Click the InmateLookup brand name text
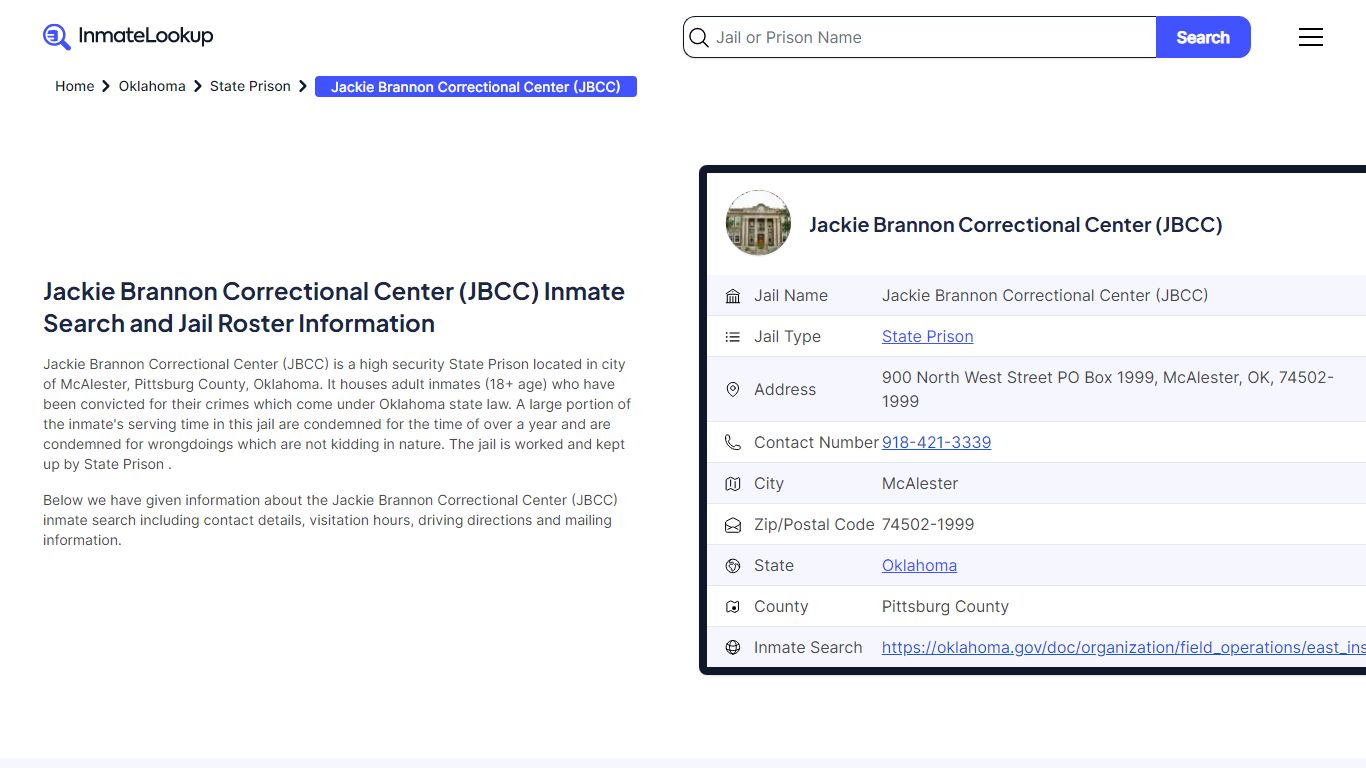Viewport: 1366px width, 768px height. (146, 36)
